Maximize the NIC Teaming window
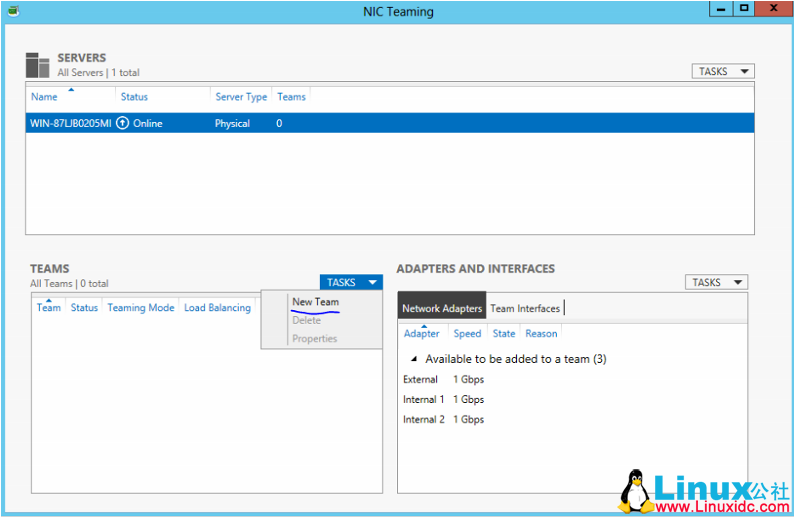 click(744, 9)
